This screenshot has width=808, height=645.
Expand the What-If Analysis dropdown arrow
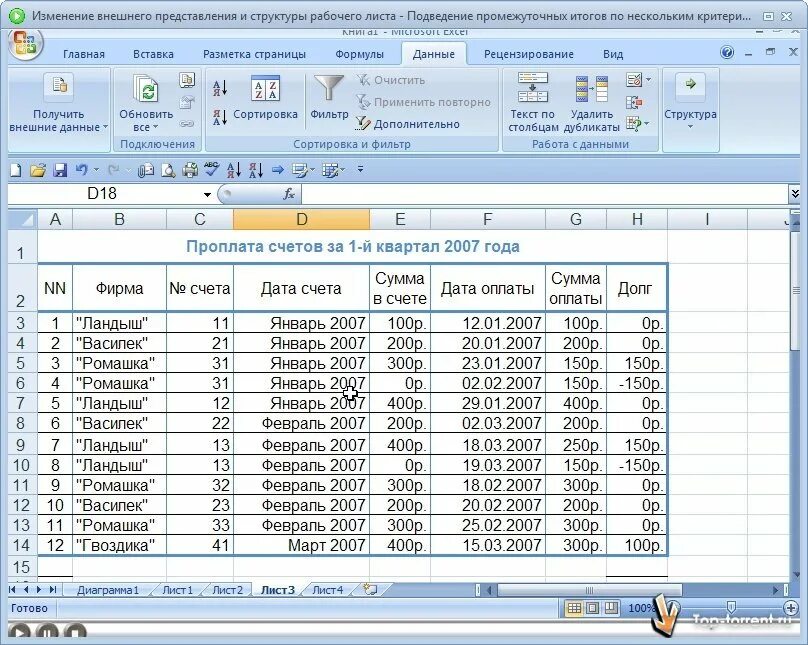click(x=647, y=124)
